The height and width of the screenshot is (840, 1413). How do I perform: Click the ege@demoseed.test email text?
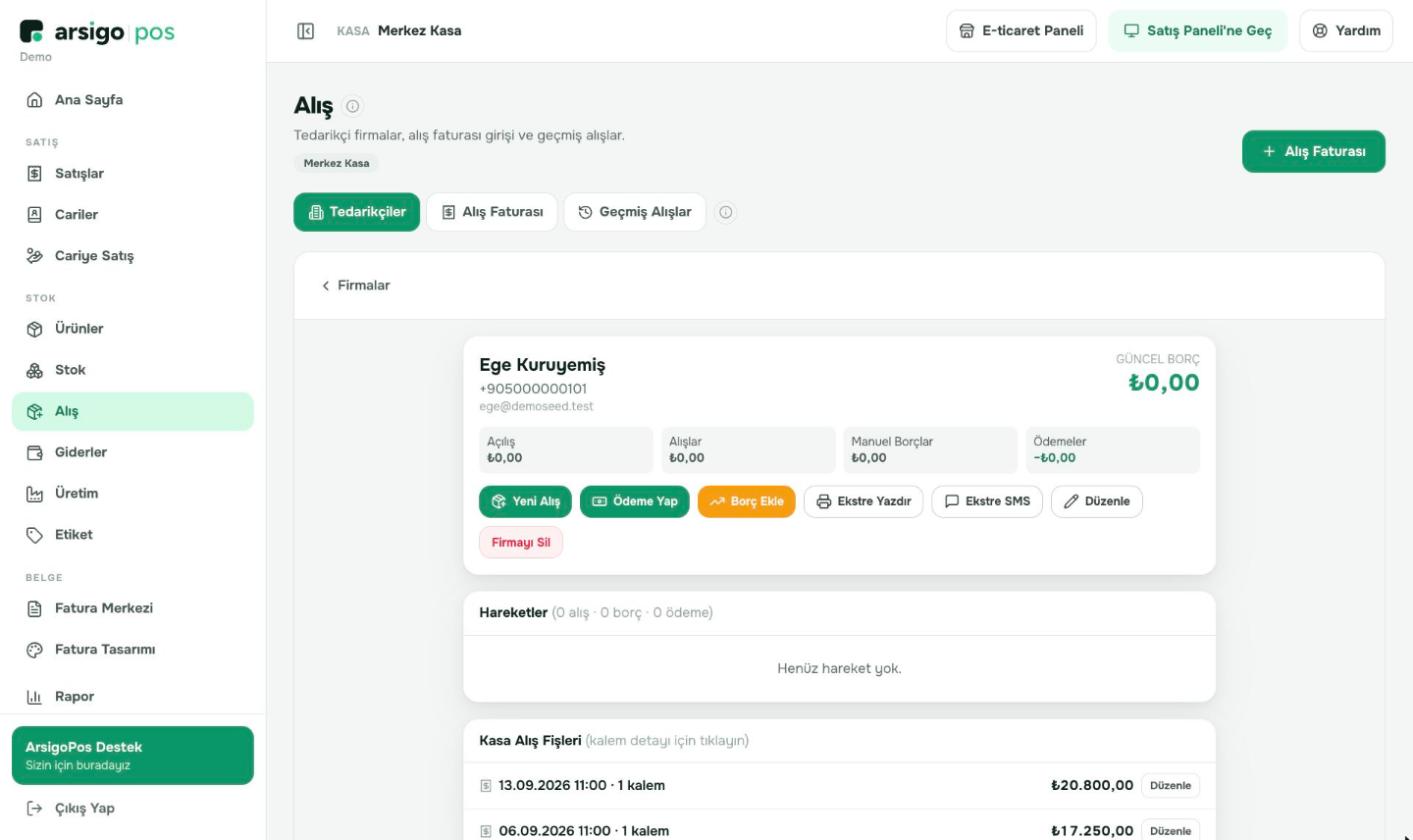pos(536,407)
